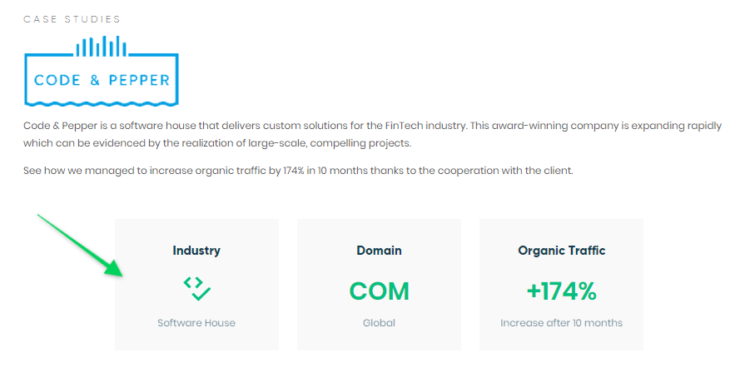750x373 pixels.
Task: Click the Industry title
Action: coord(197,251)
